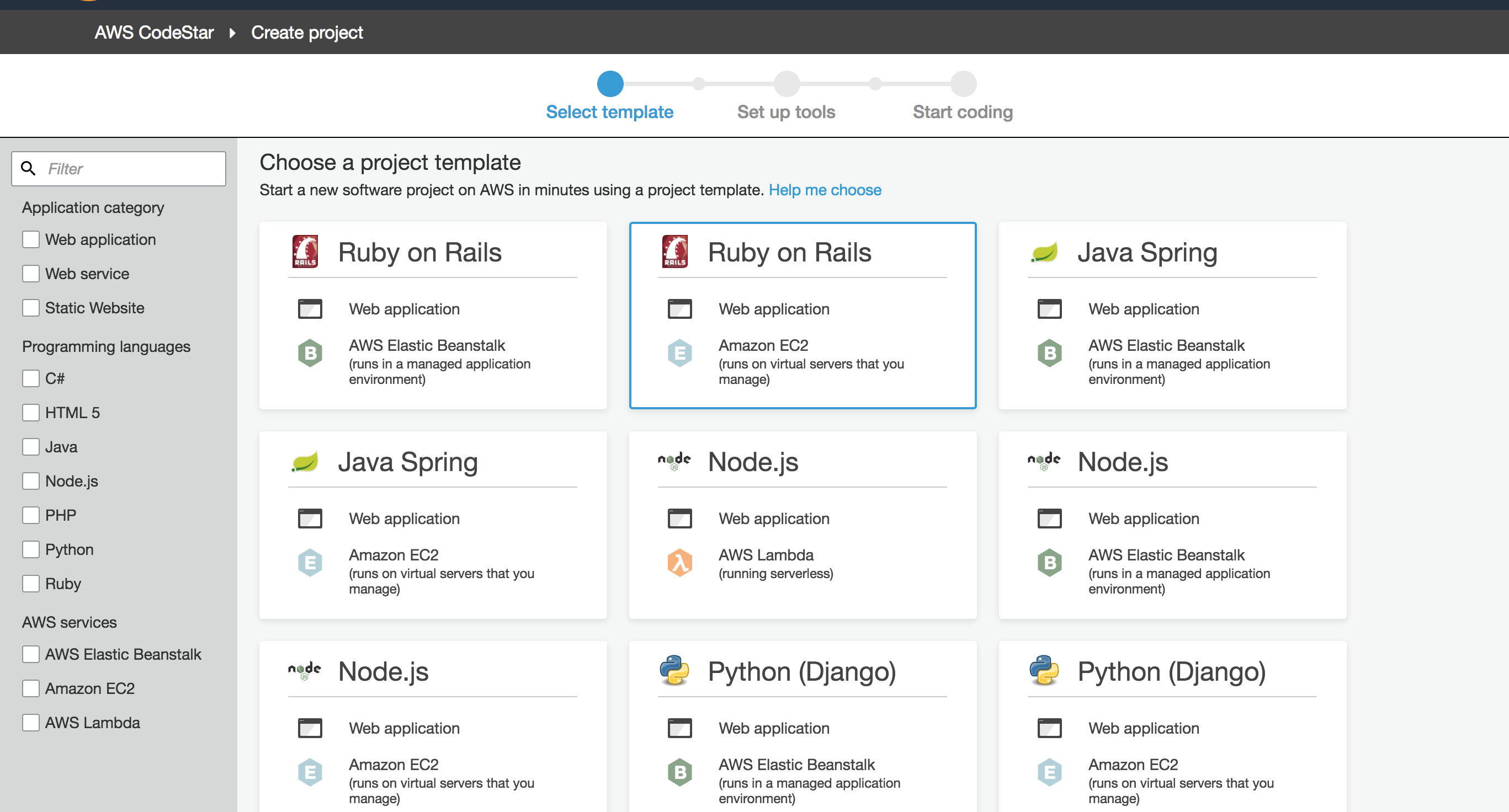Click the Amazon EC2 icon on Node.js card
The image size is (1509, 812).
(310, 772)
